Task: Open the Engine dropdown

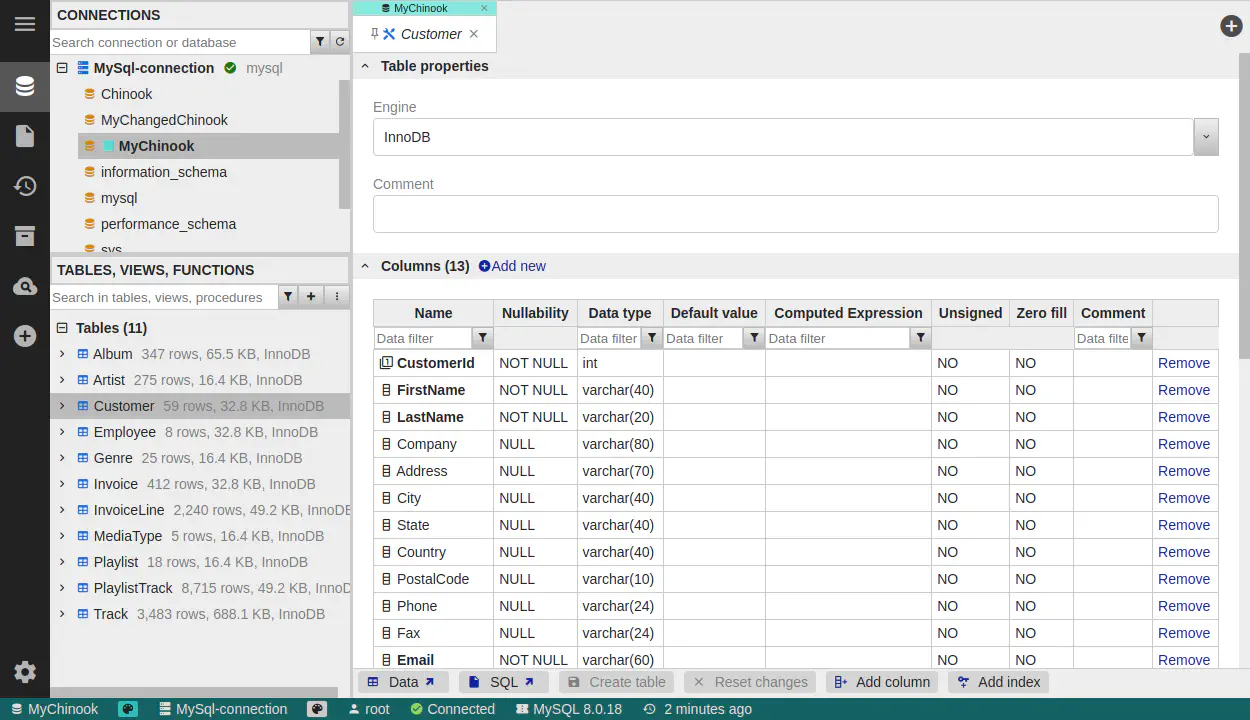Action: [x=1206, y=137]
